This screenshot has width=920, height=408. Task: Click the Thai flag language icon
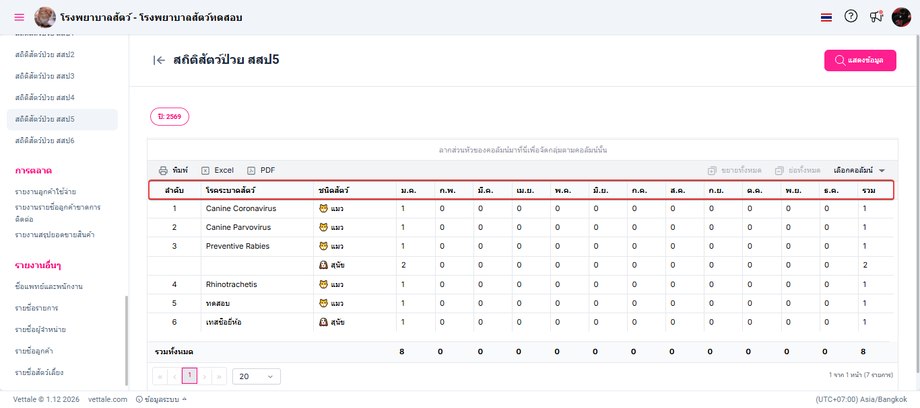[x=825, y=17]
